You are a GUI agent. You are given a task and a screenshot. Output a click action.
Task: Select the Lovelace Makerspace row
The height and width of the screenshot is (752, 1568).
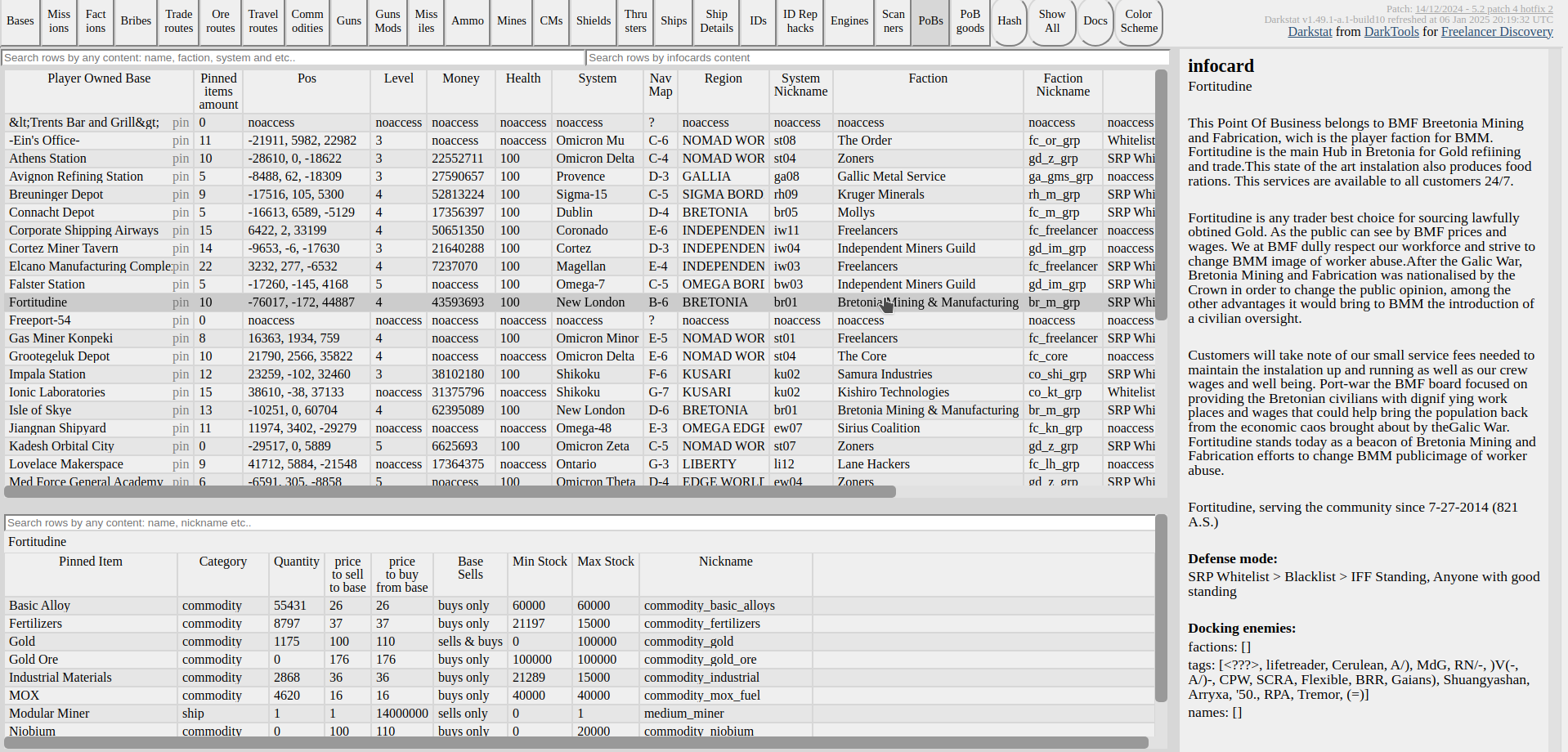point(580,464)
